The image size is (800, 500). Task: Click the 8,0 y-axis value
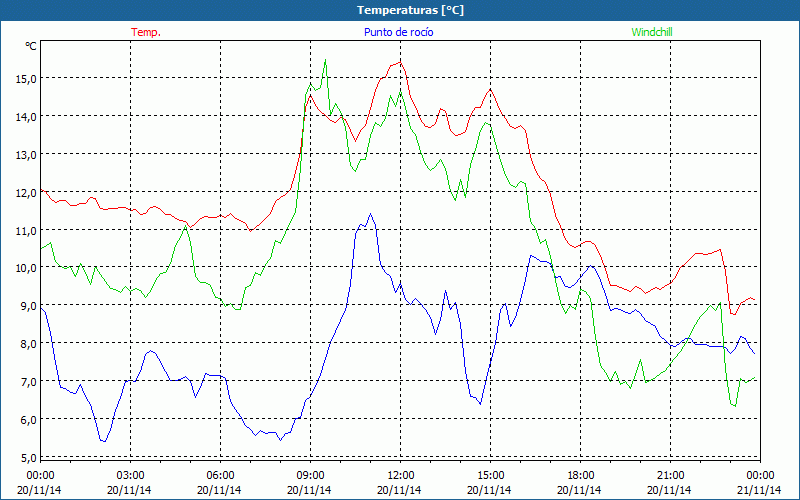tap(30, 343)
